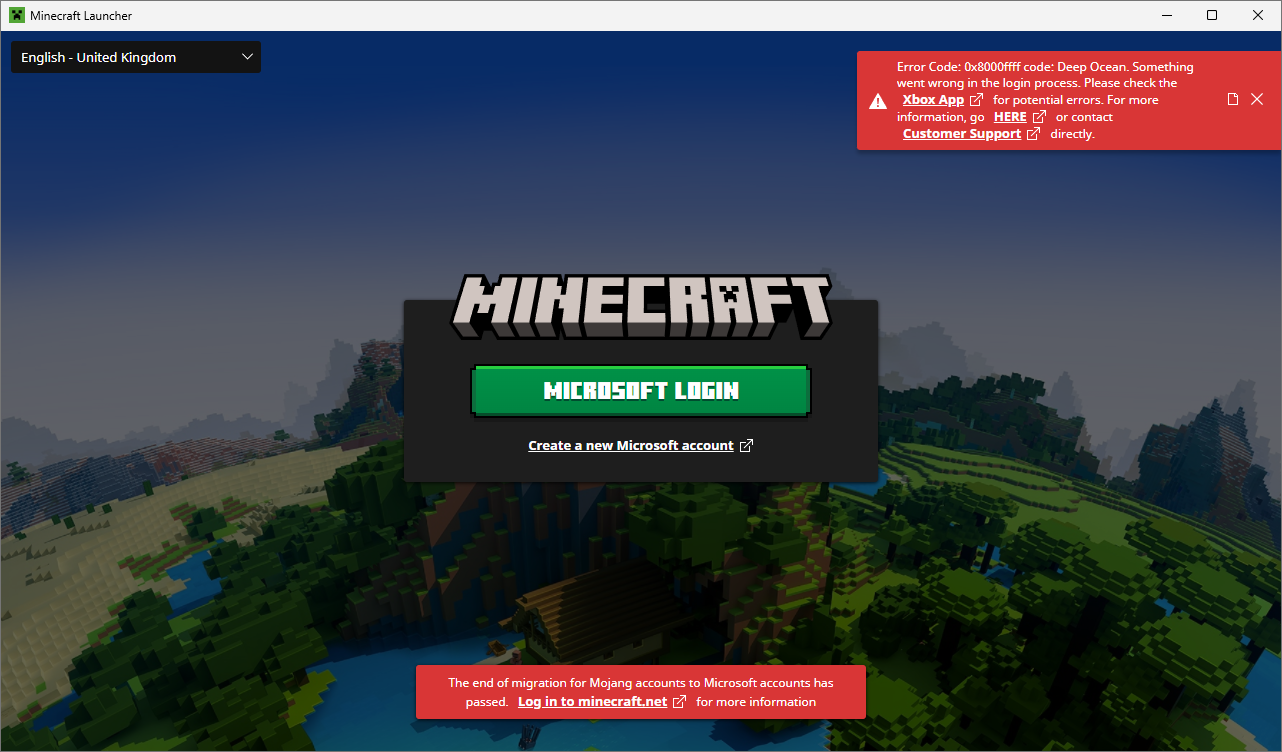Click the "Minecraft Launcher" window title text

click(81, 16)
